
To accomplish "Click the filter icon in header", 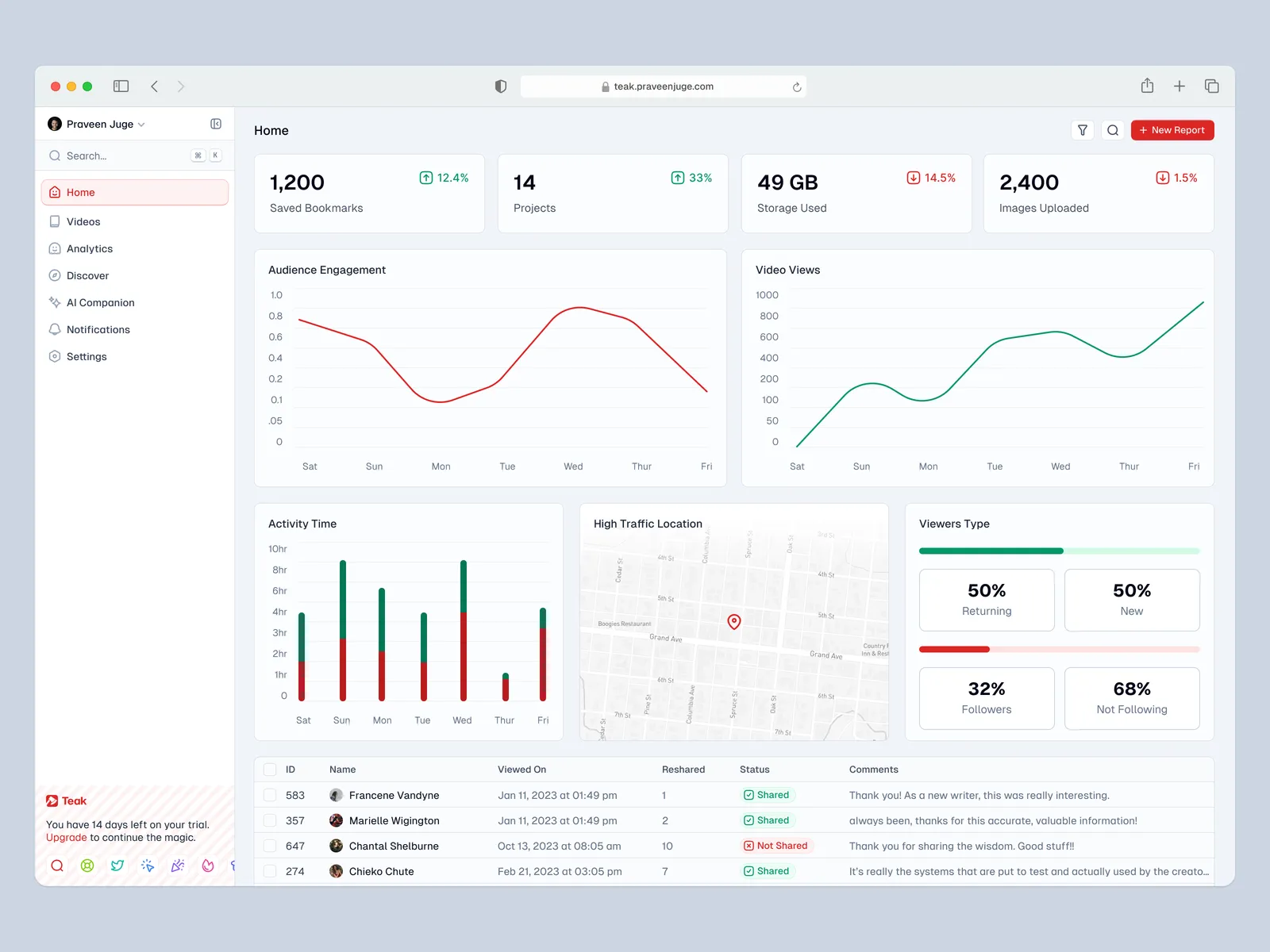I will (x=1082, y=130).
